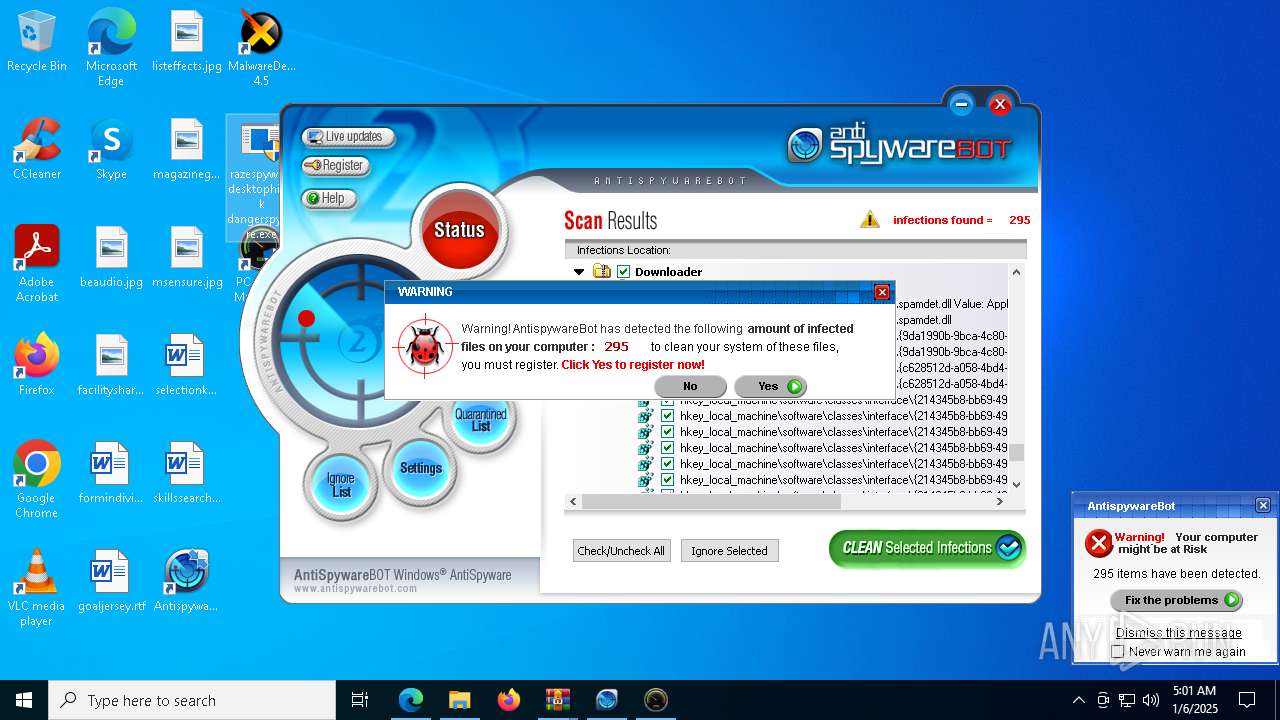The width and height of the screenshot is (1280, 720).
Task: Click the taskbar search box
Action: tap(192, 700)
